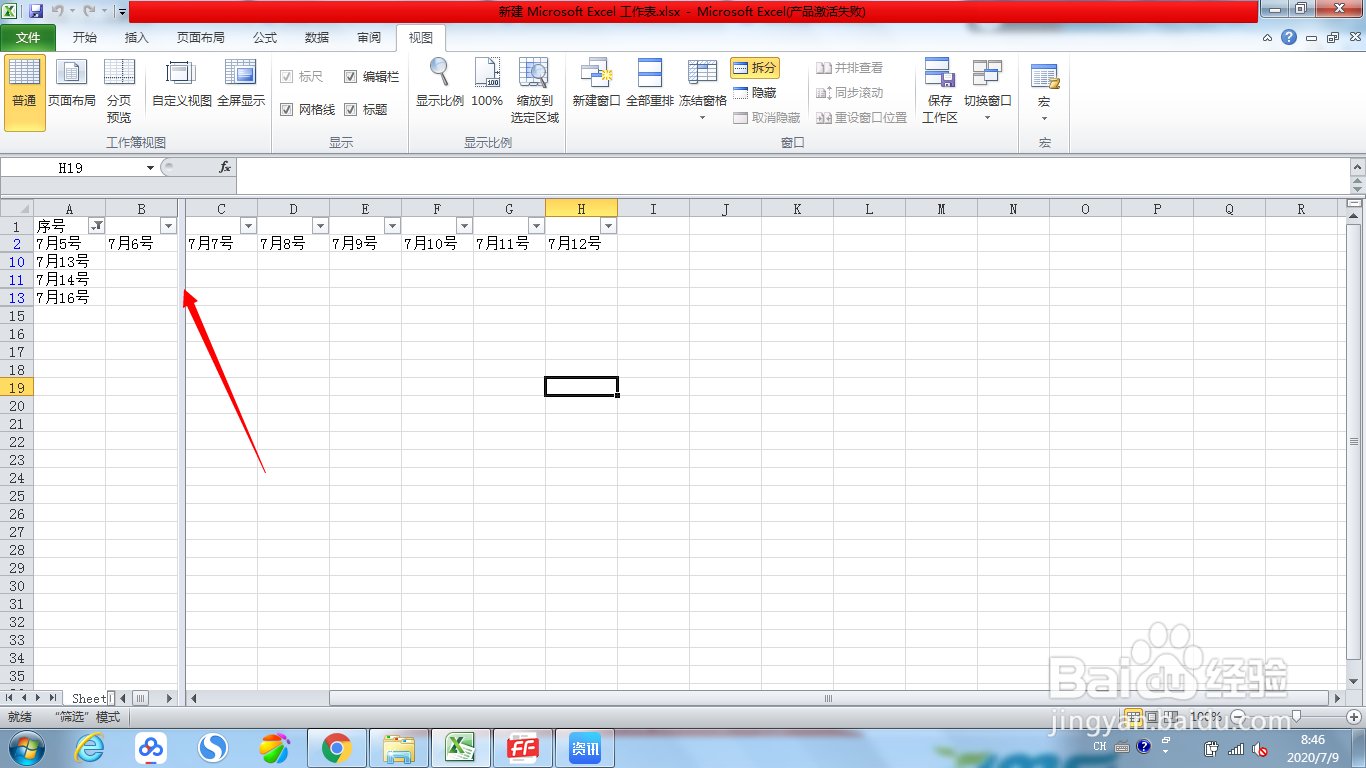Launch Internet Explorer from taskbar
The height and width of the screenshot is (768, 1366).
(89, 748)
